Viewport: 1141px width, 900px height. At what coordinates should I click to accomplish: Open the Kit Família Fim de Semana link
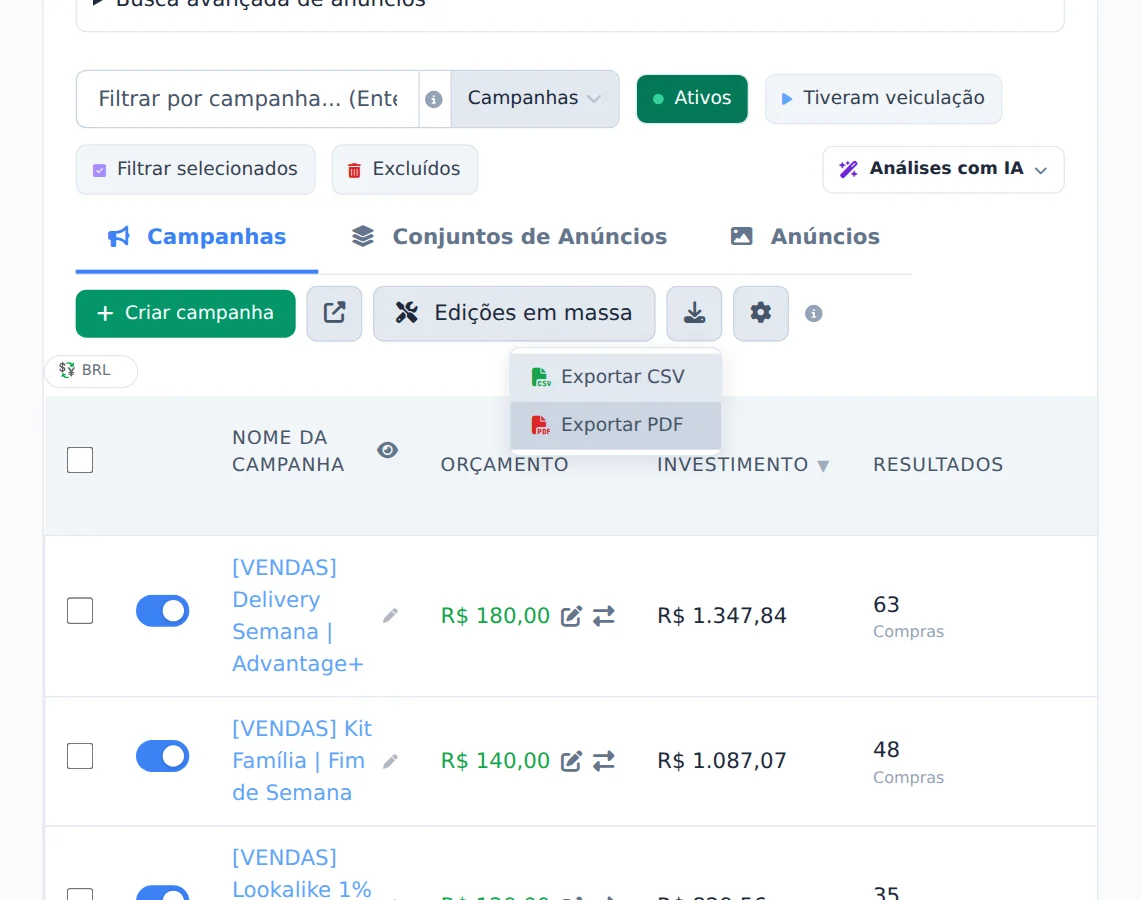pyautogui.click(x=302, y=760)
